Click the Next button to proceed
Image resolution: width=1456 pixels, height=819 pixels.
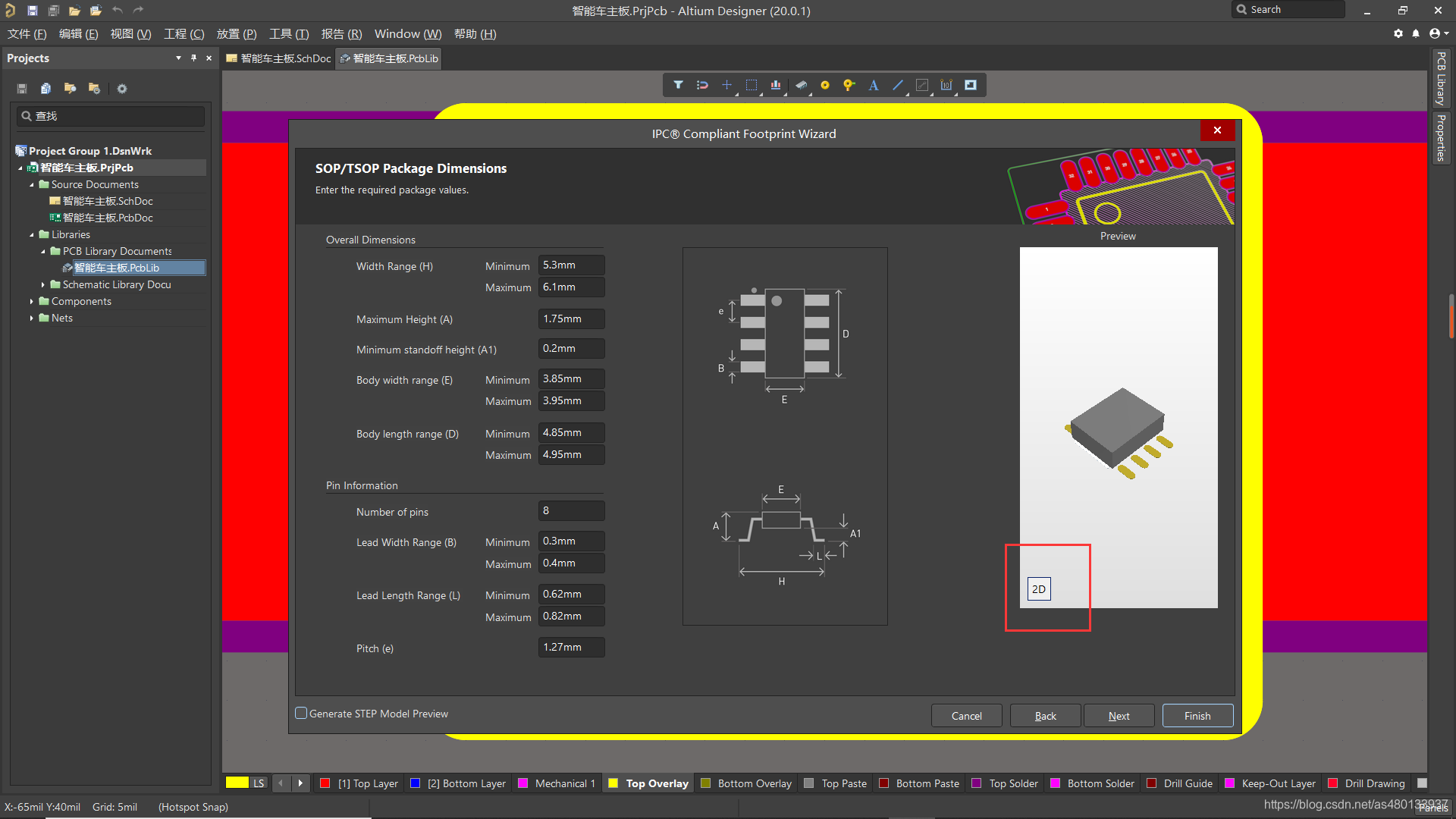1118,715
